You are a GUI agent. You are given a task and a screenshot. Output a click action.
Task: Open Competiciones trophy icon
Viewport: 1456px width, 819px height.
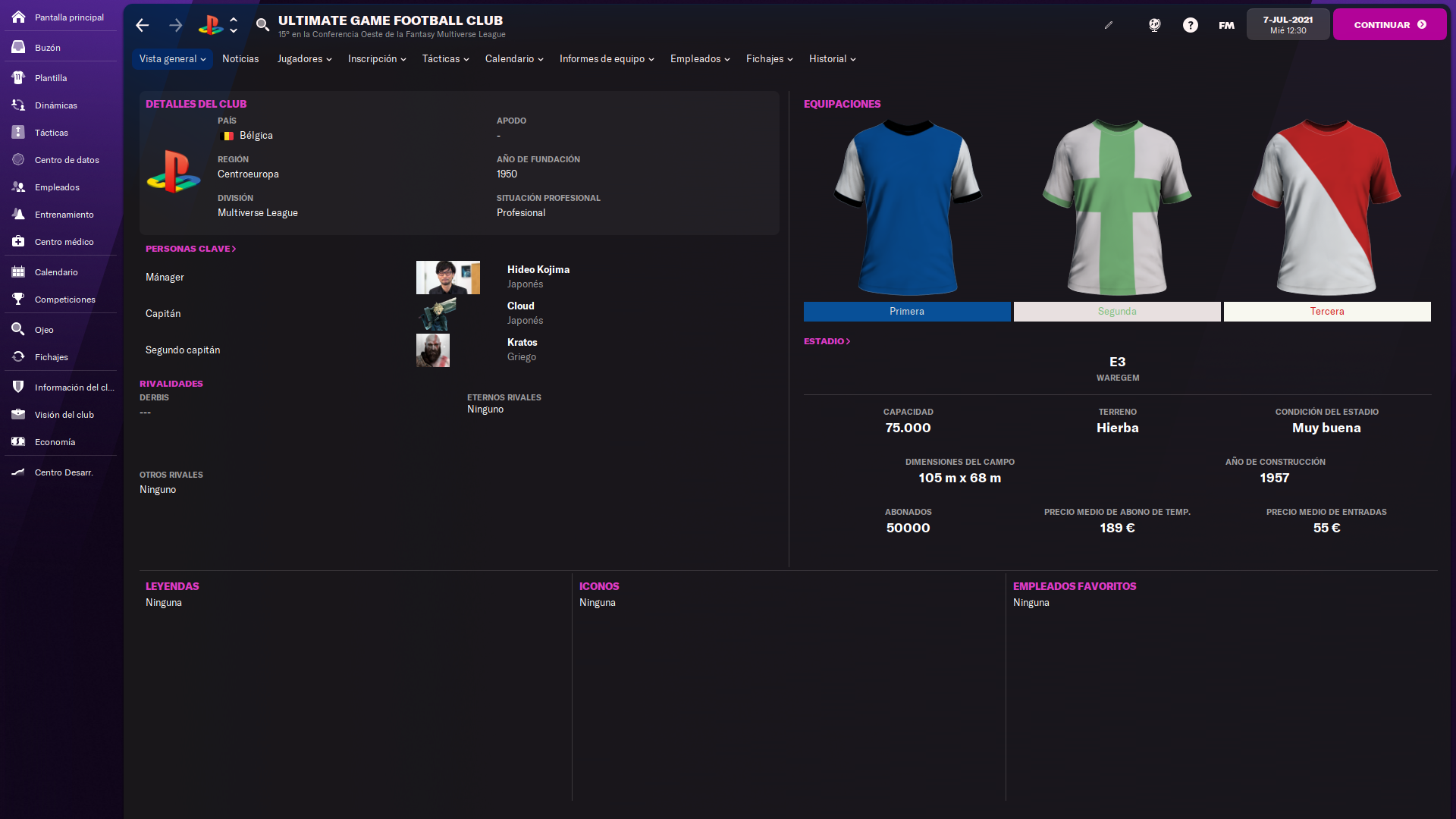[18, 299]
